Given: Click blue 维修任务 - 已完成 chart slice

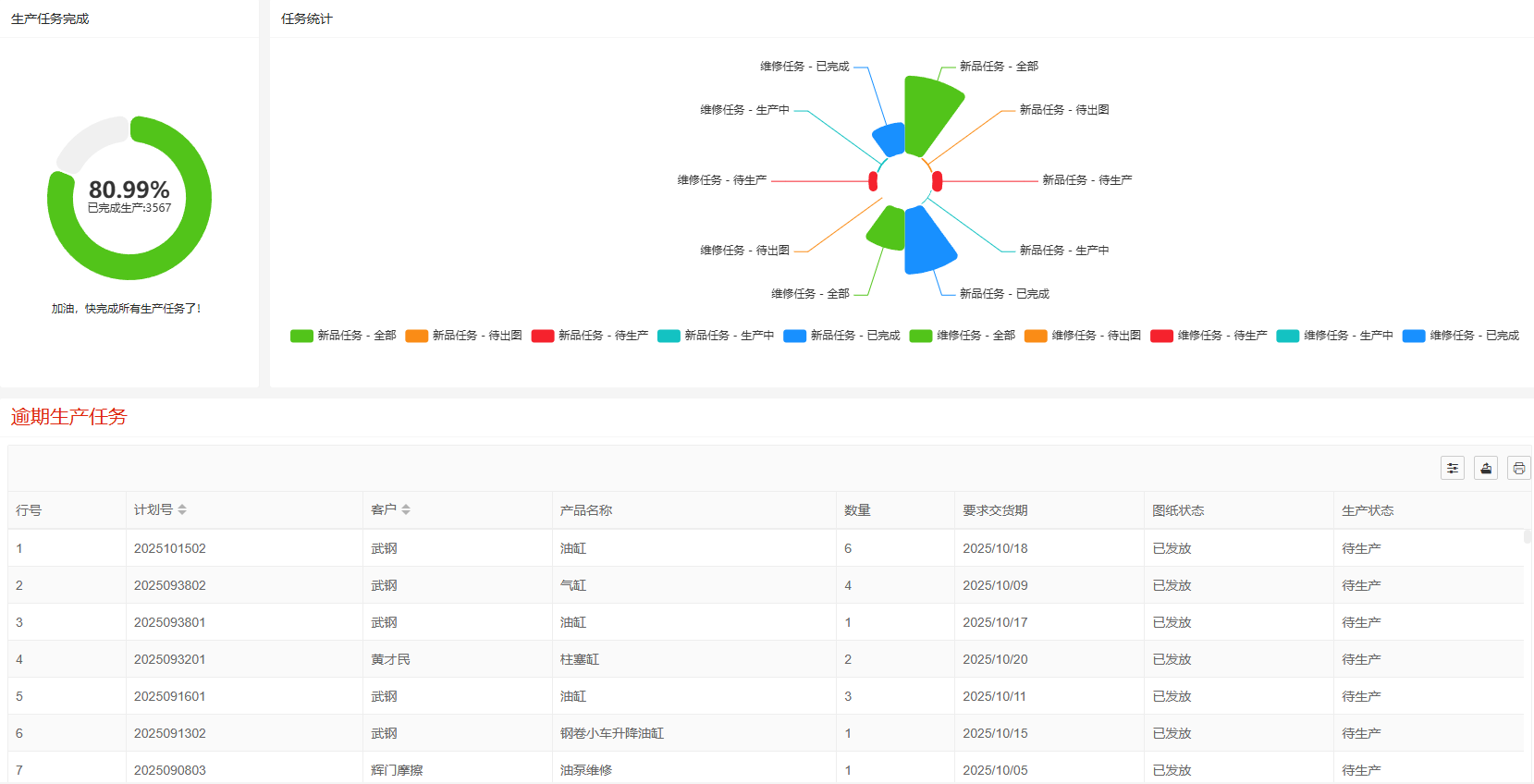Looking at the screenshot, I should pos(891,140).
